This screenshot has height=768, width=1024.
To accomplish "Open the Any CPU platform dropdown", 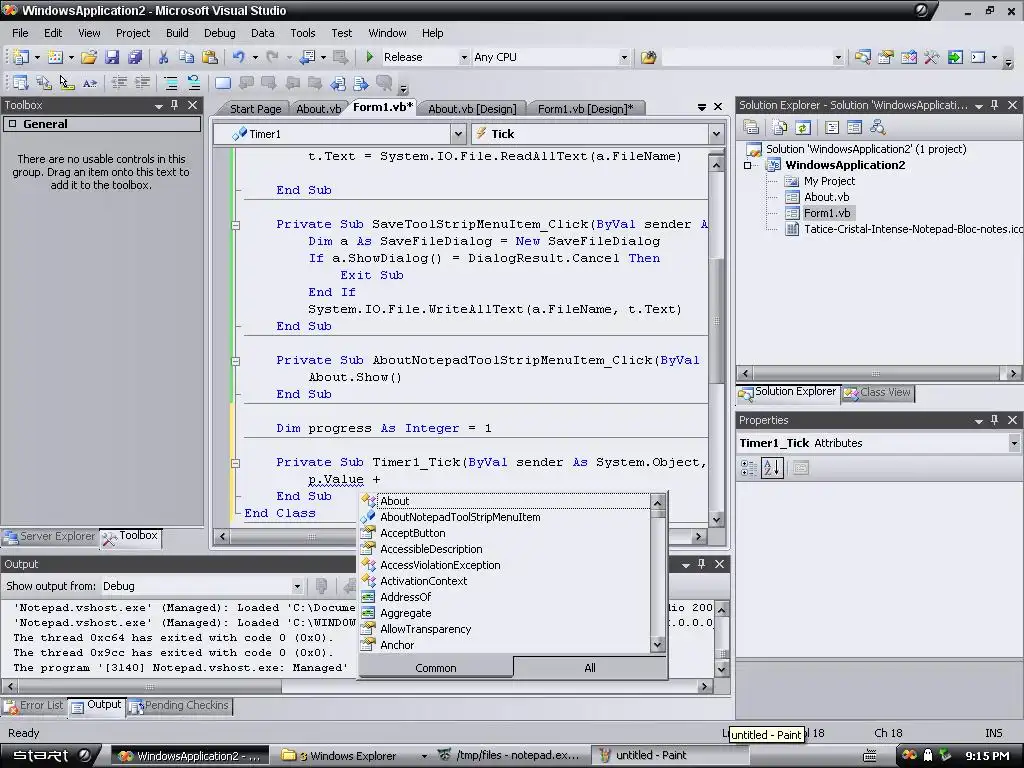I will click(624, 57).
